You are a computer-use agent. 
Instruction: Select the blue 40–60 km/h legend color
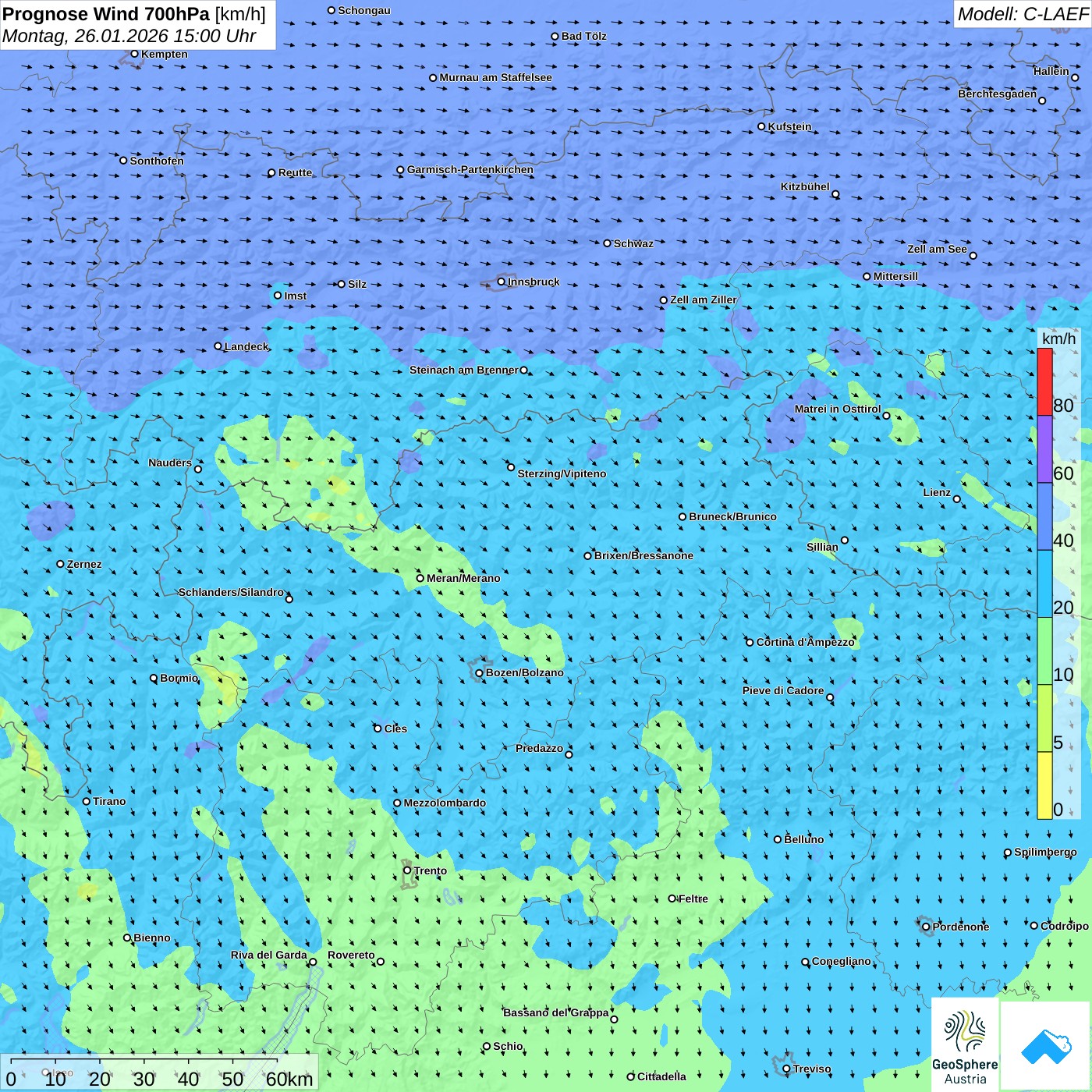pyautogui.click(x=1044, y=516)
